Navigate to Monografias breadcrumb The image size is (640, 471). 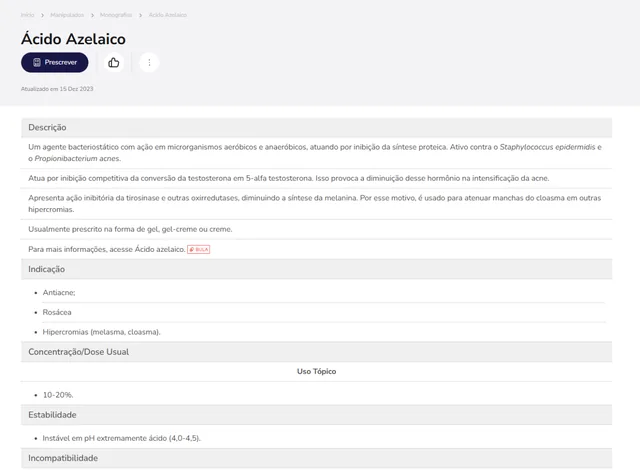tap(116, 15)
